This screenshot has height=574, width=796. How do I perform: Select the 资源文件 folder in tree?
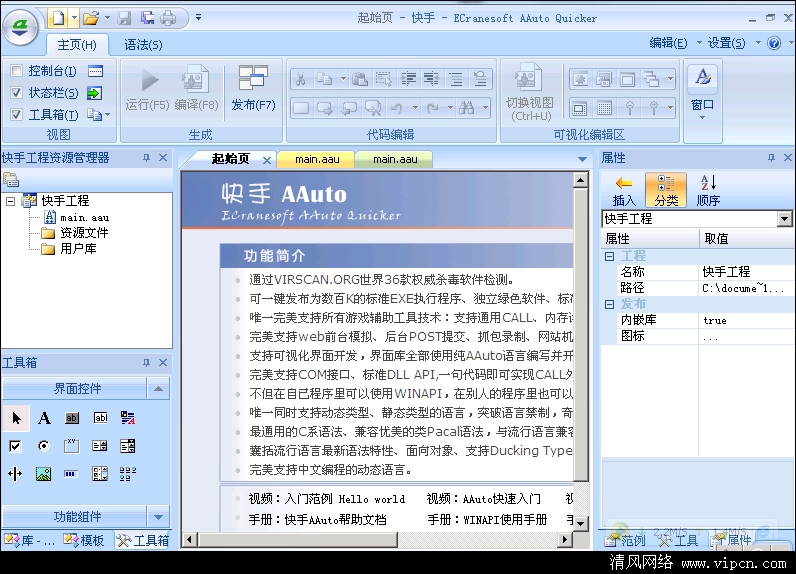pyautogui.click(x=75, y=233)
